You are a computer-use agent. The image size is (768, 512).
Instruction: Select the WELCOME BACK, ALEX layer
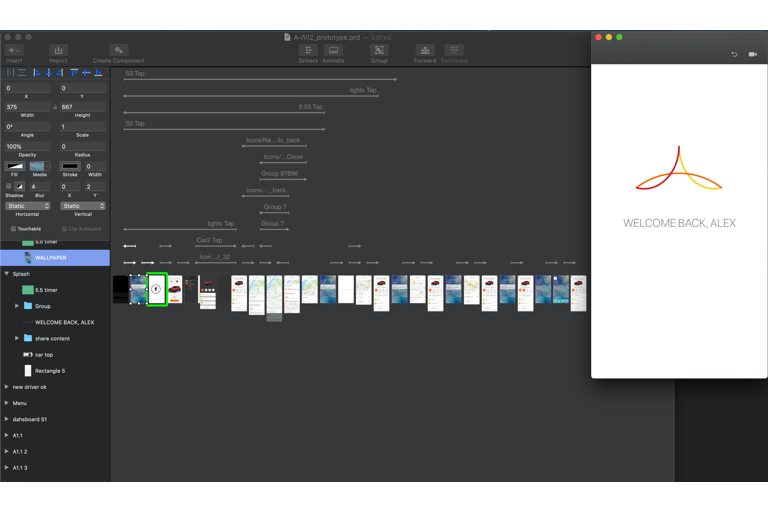64,322
